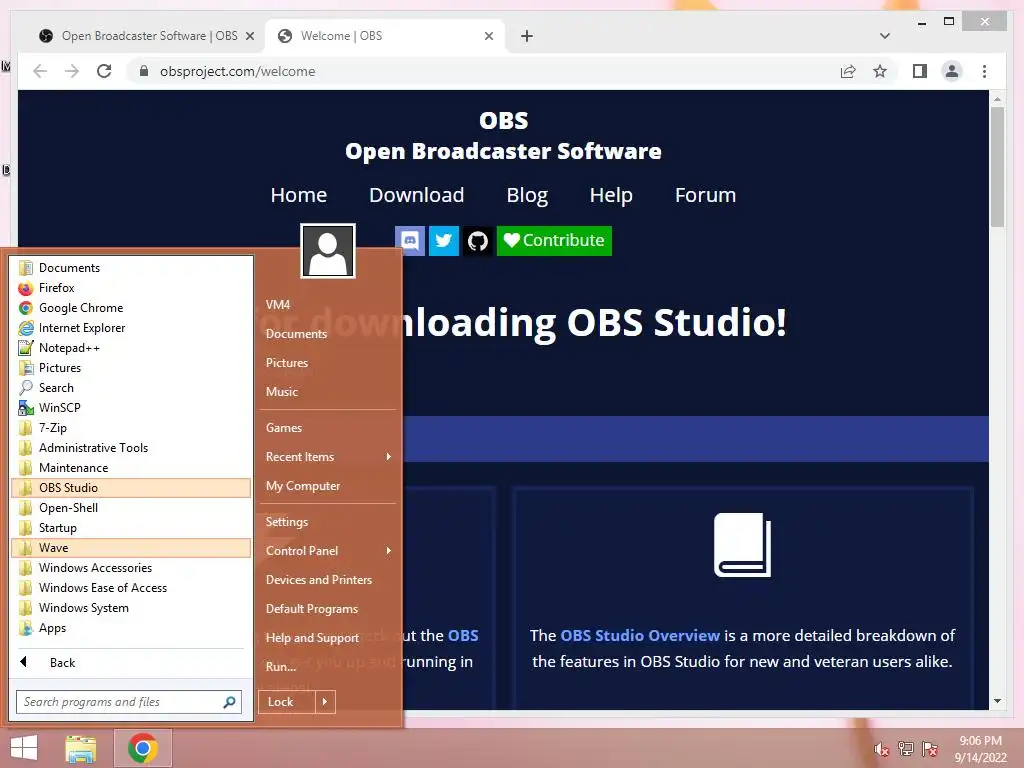This screenshot has width=1024, height=768.
Task: Open Notepad++ from programs list
Action: coord(131,348)
